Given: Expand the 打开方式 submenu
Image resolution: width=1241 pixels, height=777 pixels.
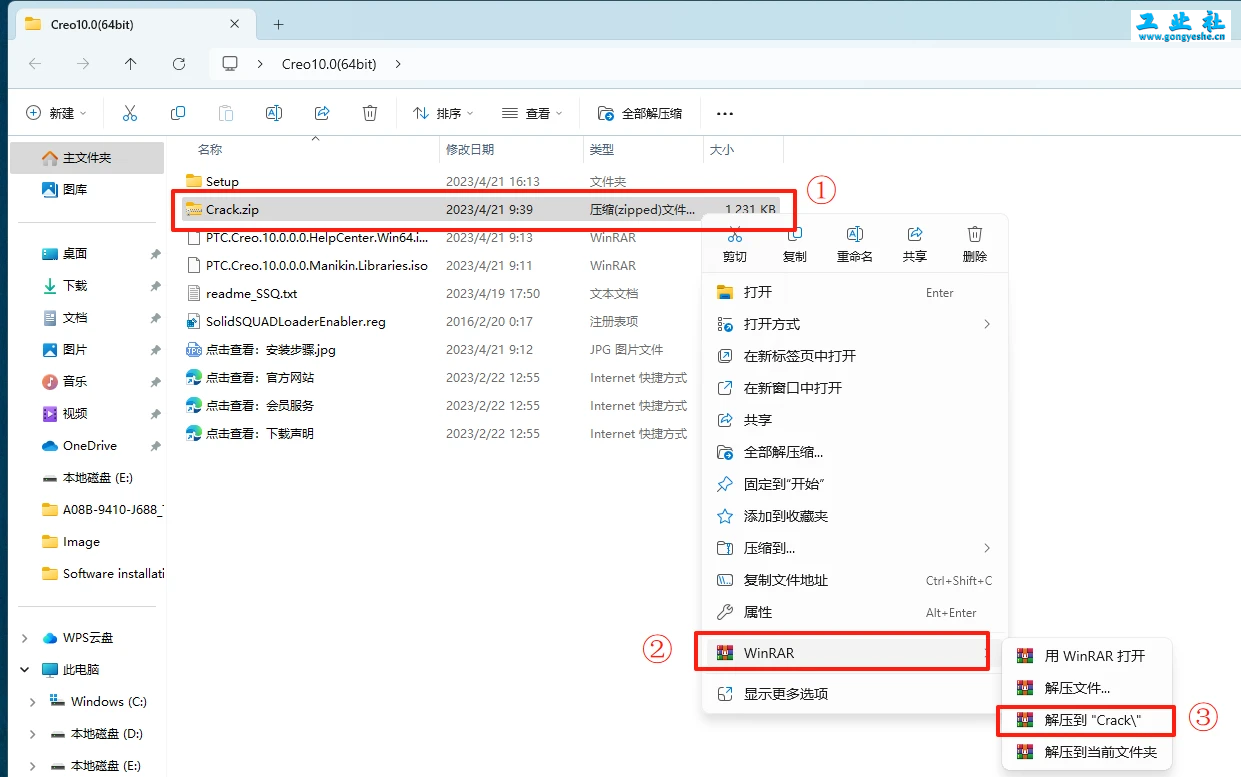Looking at the screenshot, I should click(x=987, y=324).
